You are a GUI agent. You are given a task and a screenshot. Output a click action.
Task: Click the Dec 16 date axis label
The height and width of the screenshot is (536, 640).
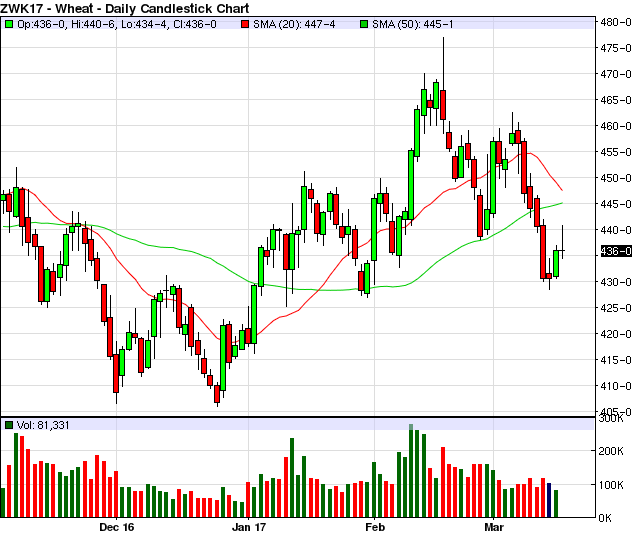117,527
